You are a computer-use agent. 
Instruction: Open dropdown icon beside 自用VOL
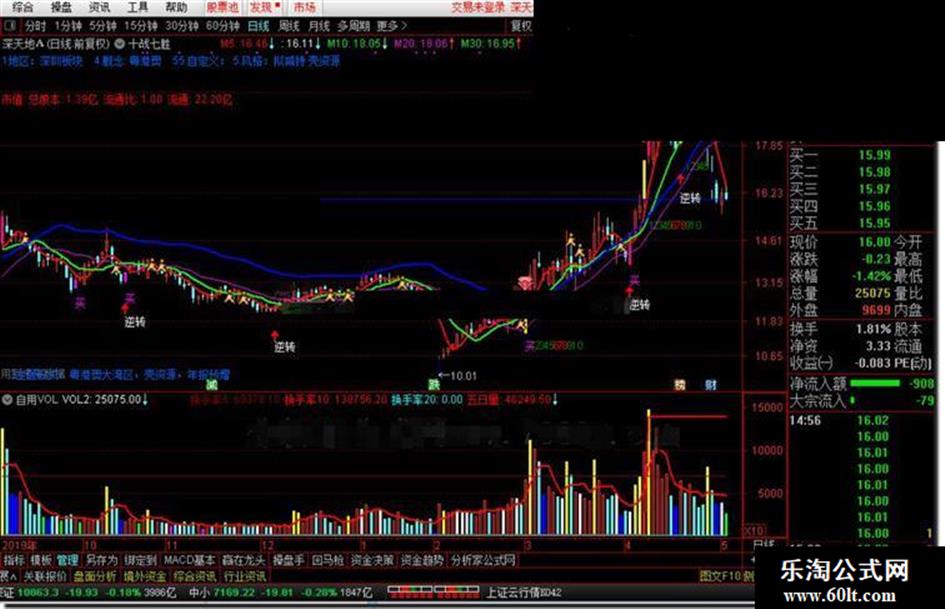tap(8, 399)
